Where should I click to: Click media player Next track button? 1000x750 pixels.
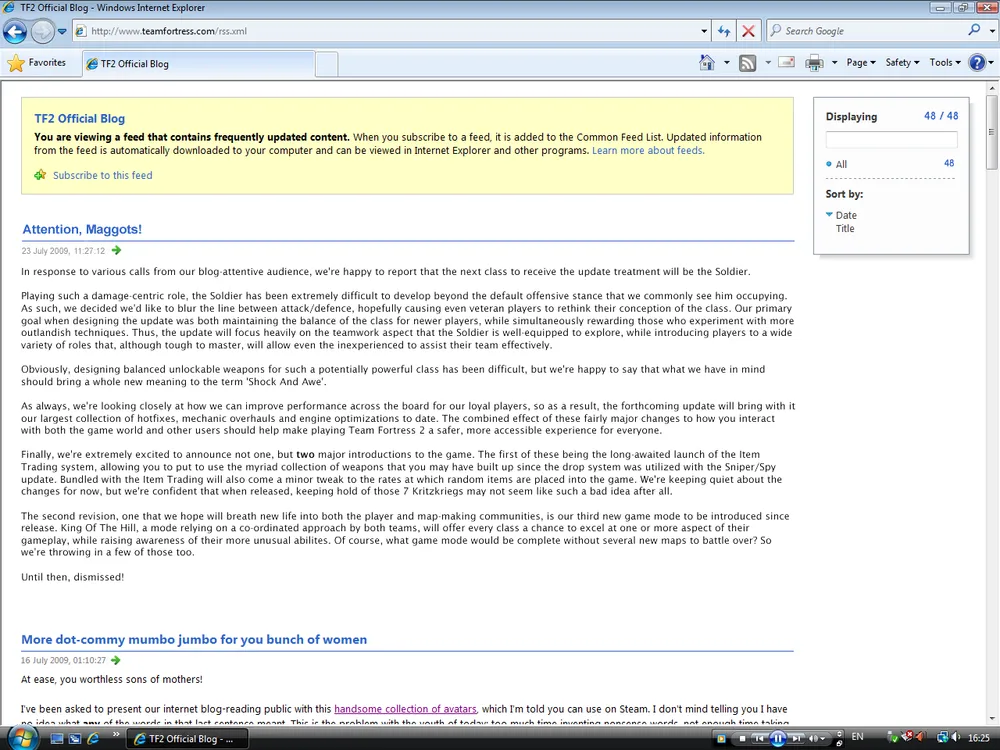pos(796,739)
